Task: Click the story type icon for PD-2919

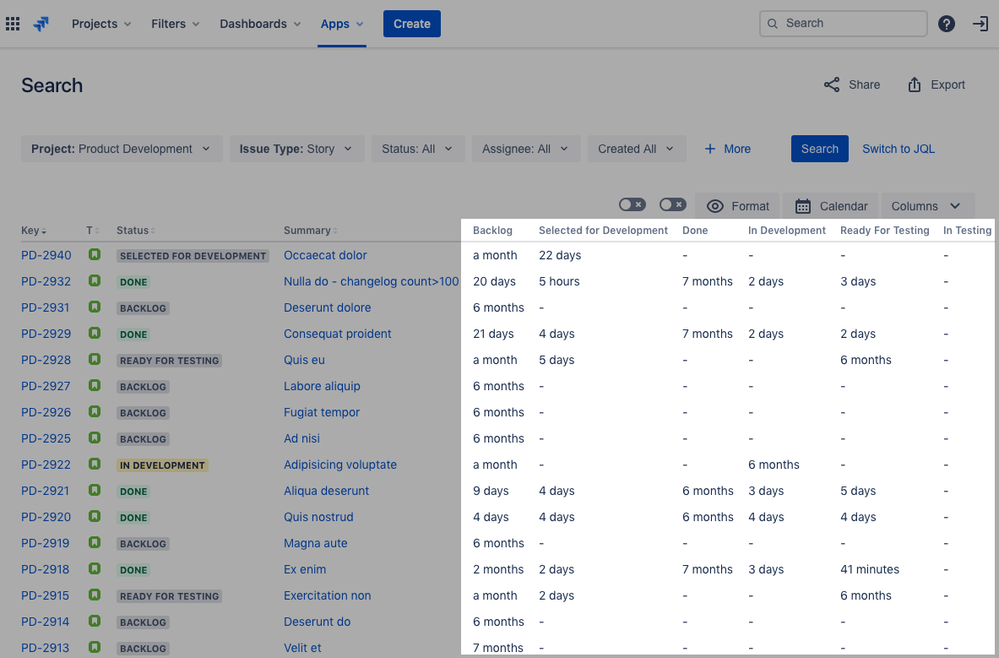Action: click(x=94, y=543)
